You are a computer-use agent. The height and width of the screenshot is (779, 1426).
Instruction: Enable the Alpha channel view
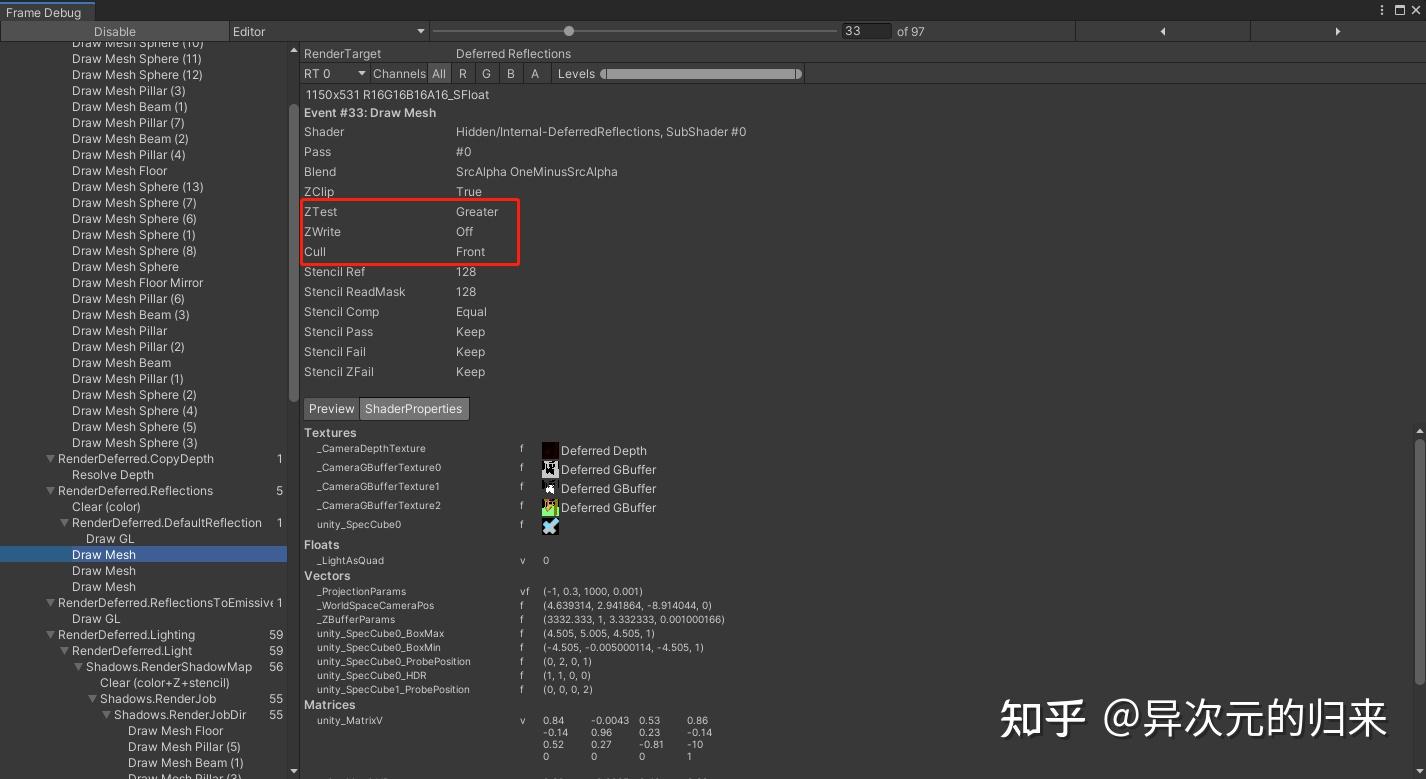(x=535, y=73)
